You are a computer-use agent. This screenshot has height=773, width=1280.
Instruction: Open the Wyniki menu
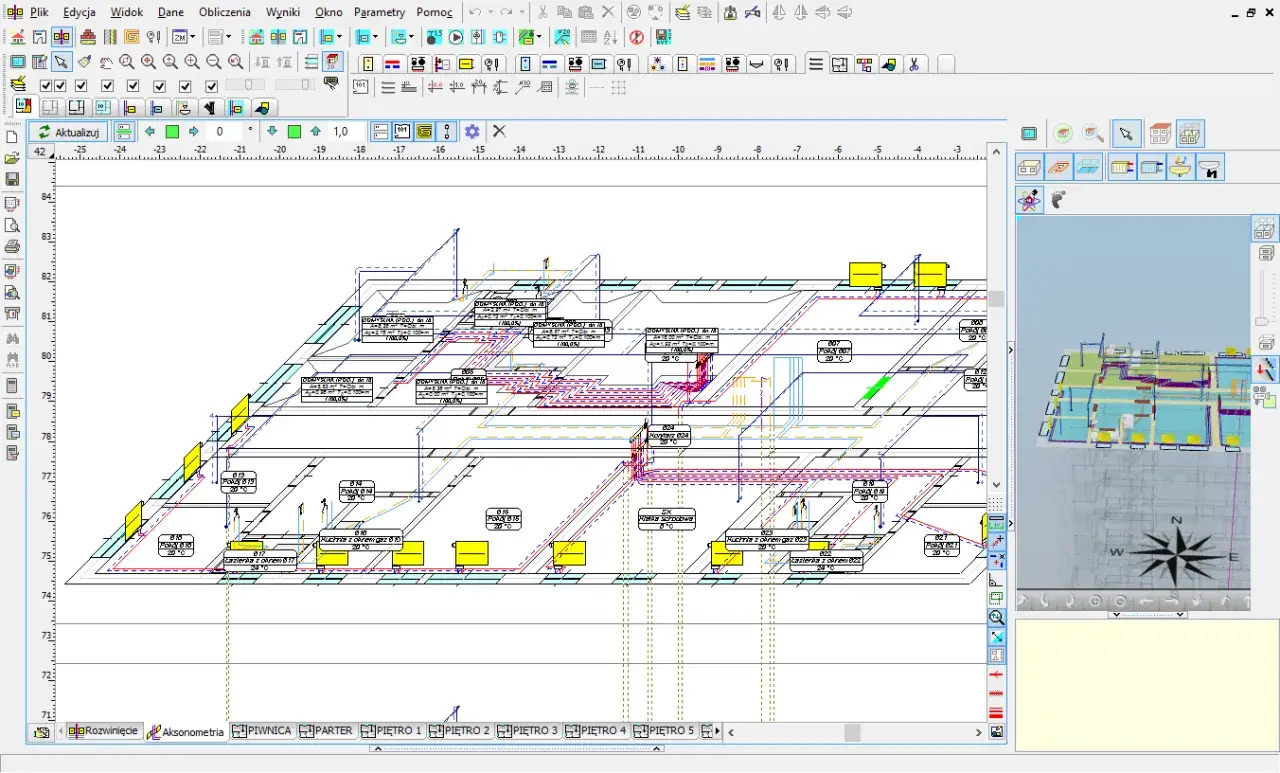point(283,12)
